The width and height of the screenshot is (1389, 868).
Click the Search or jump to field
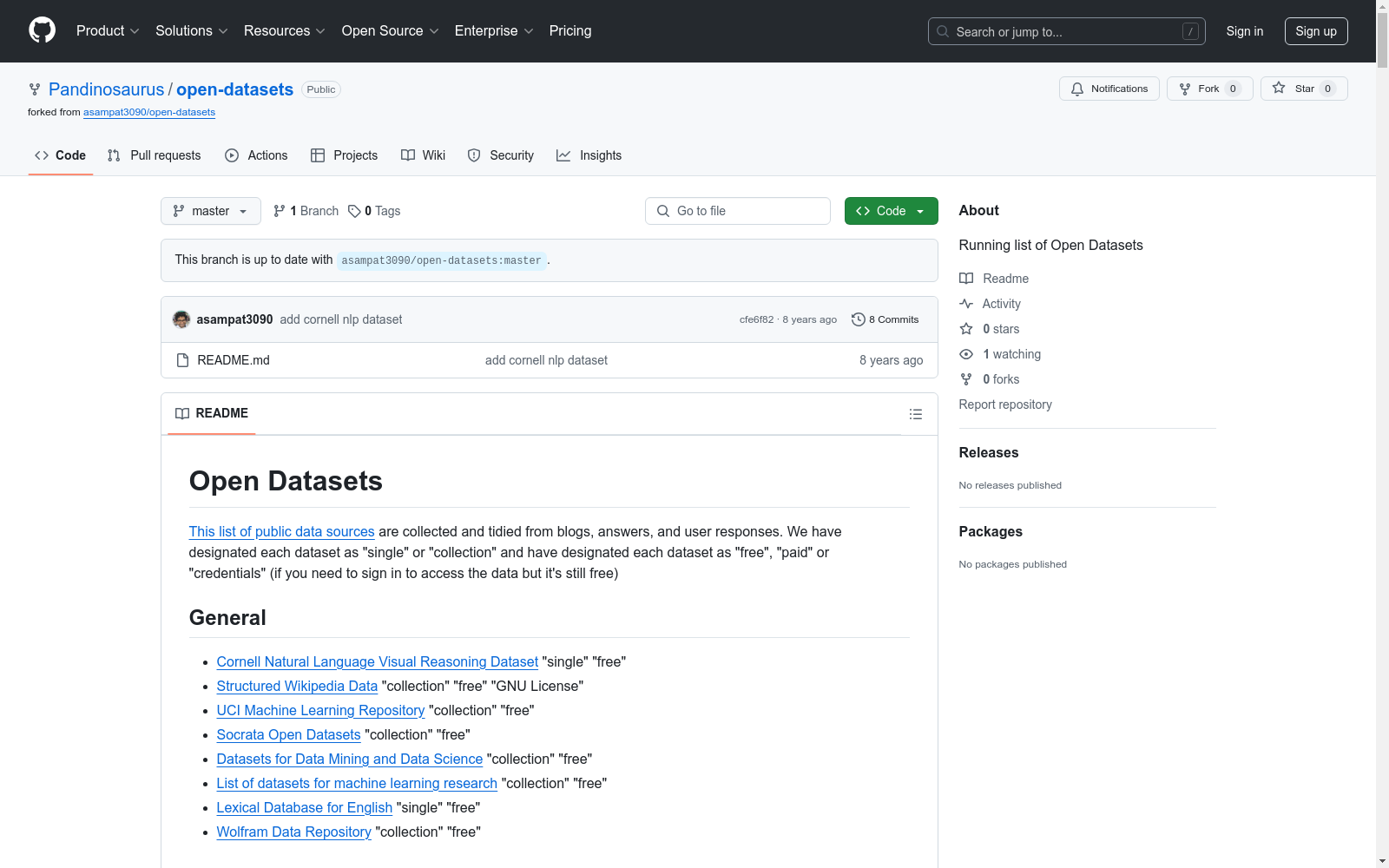[x=1067, y=31]
